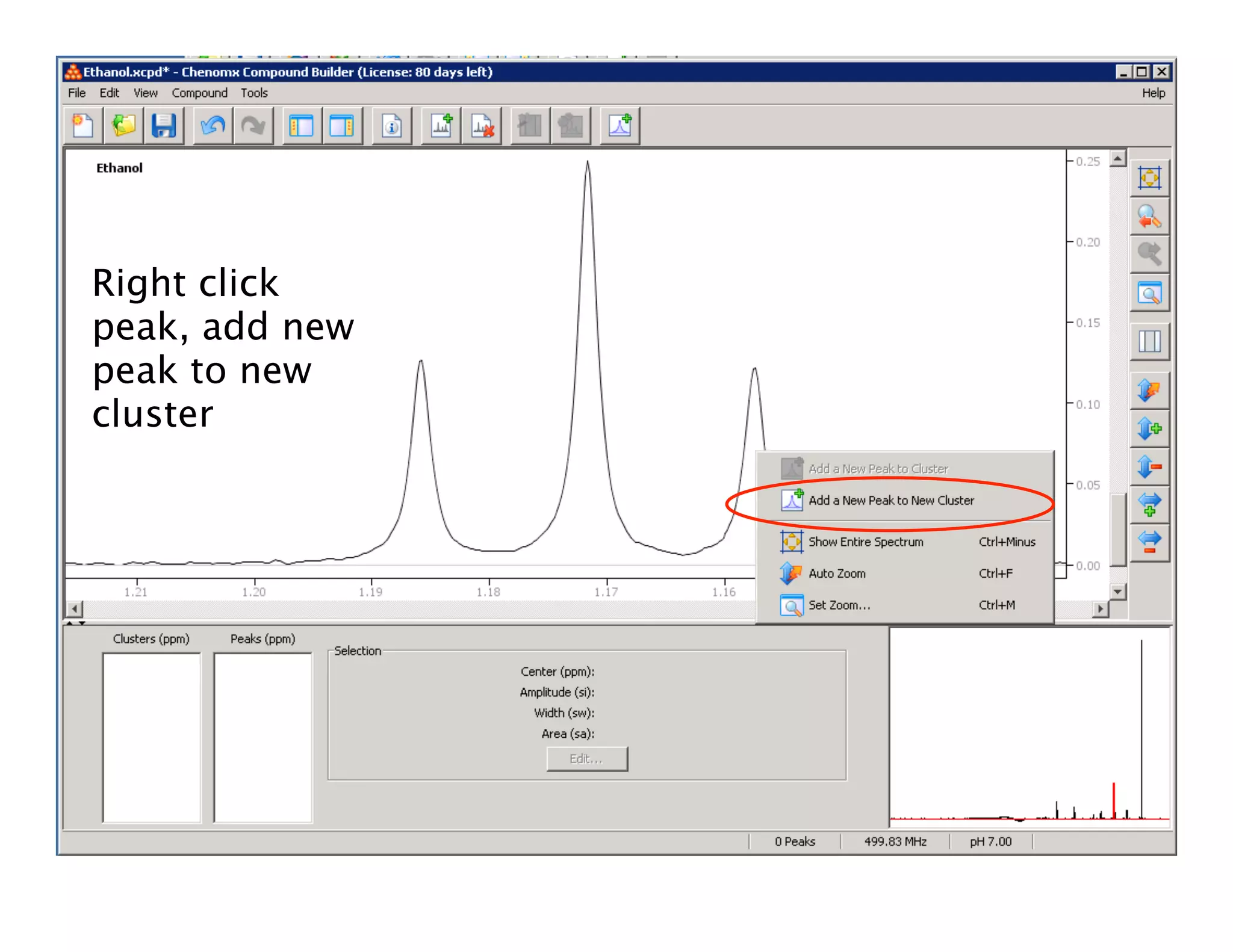
Task: Toggle the right panel layout icon
Action: 342,126
